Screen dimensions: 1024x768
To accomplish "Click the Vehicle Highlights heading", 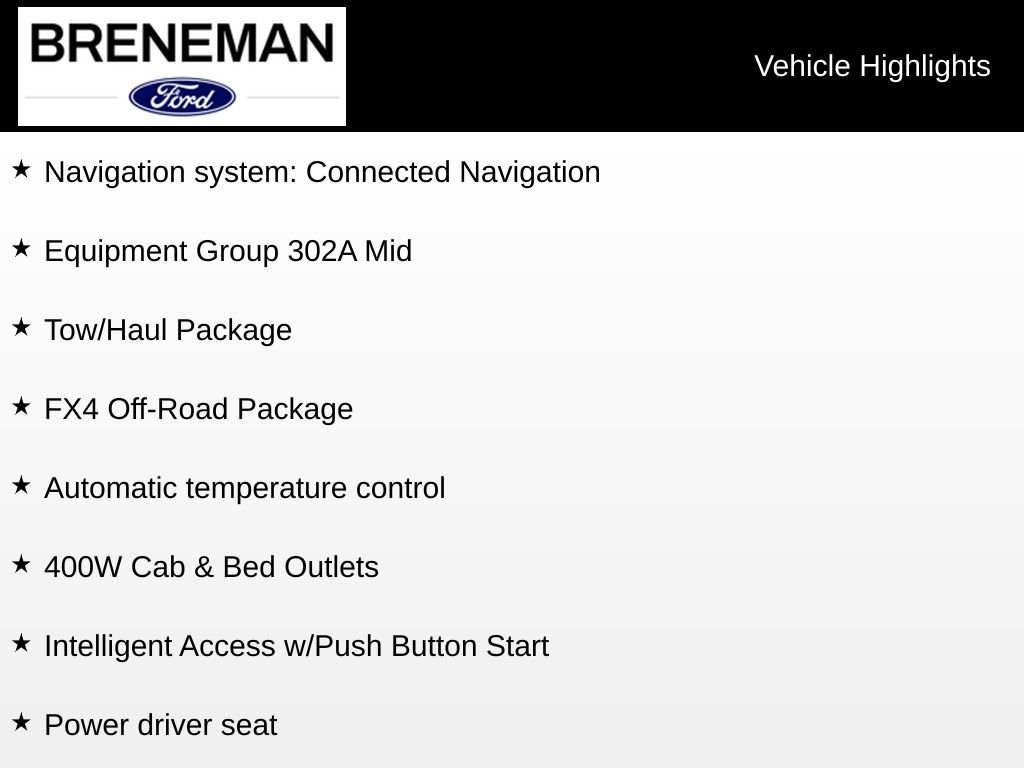I will click(x=872, y=66).
